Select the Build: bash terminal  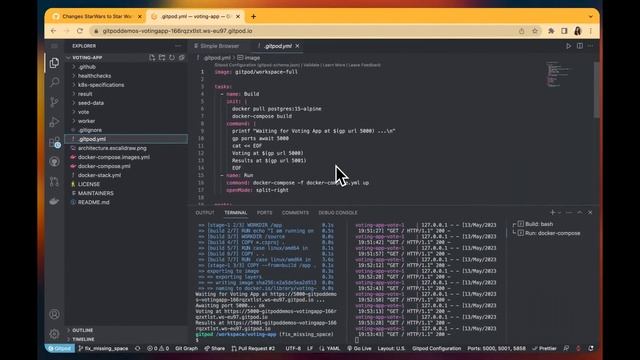click(539, 224)
